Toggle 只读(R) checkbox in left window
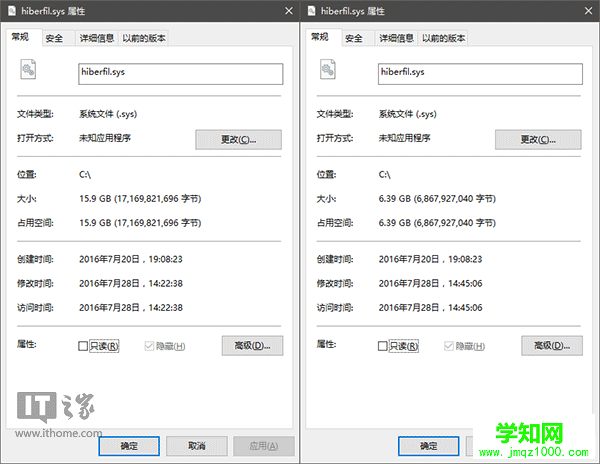Viewport: 600px width, 464px height. tap(83, 346)
